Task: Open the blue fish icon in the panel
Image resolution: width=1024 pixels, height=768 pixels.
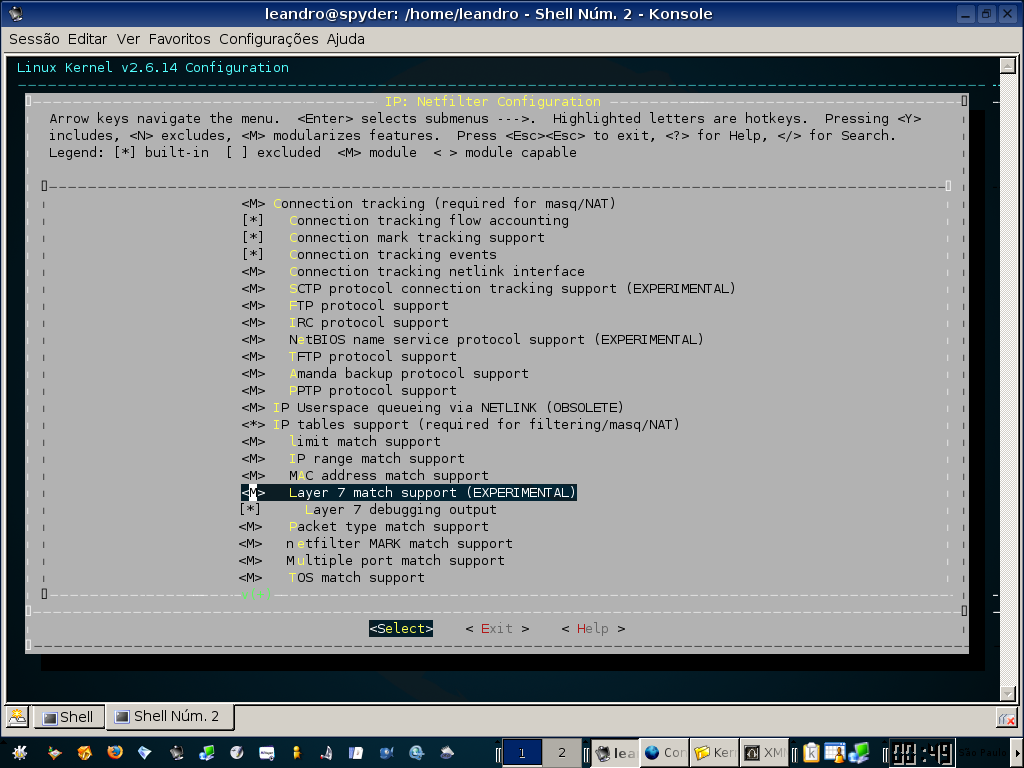Action: point(386,753)
